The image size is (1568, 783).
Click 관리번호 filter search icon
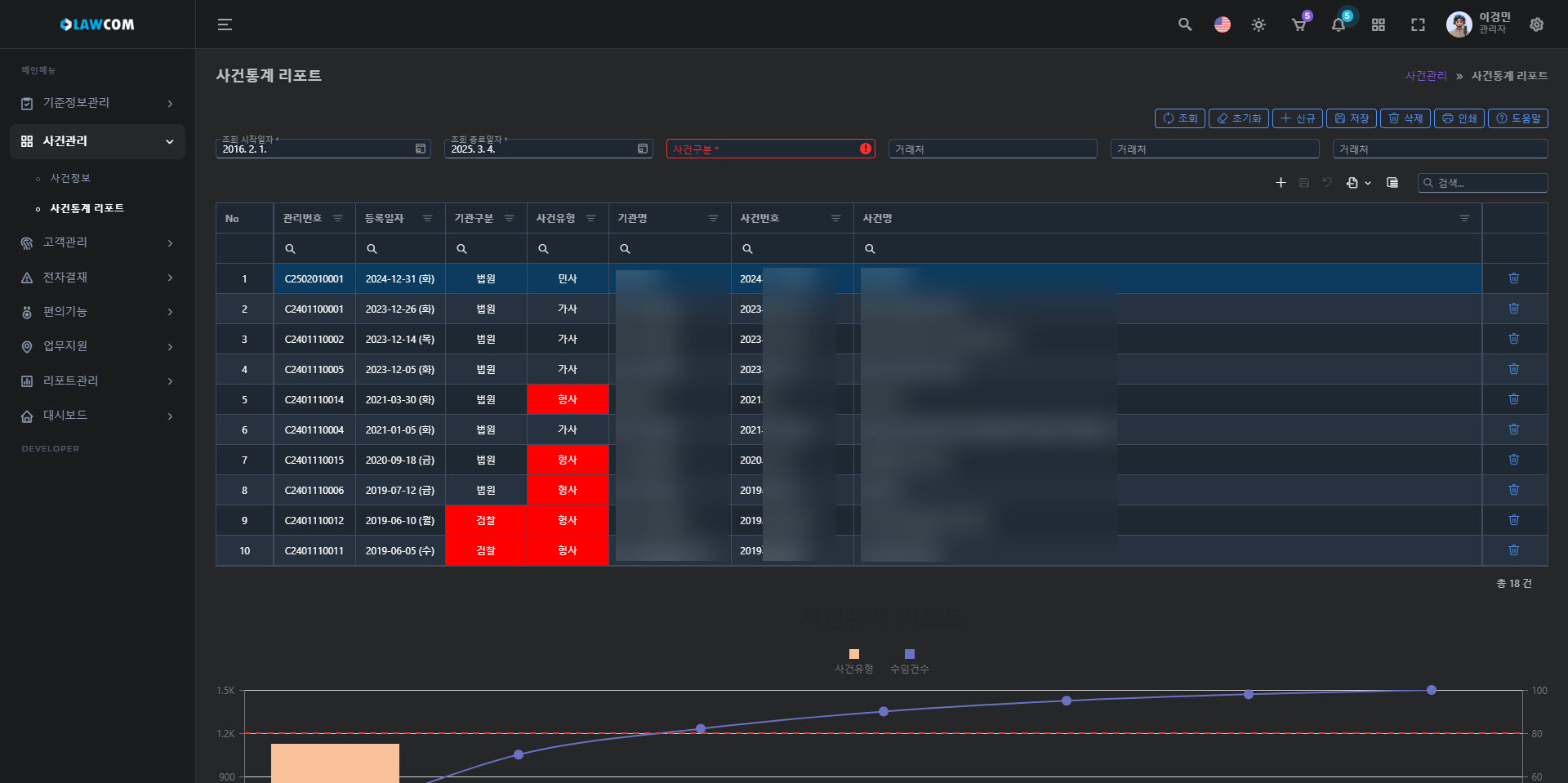(290, 248)
